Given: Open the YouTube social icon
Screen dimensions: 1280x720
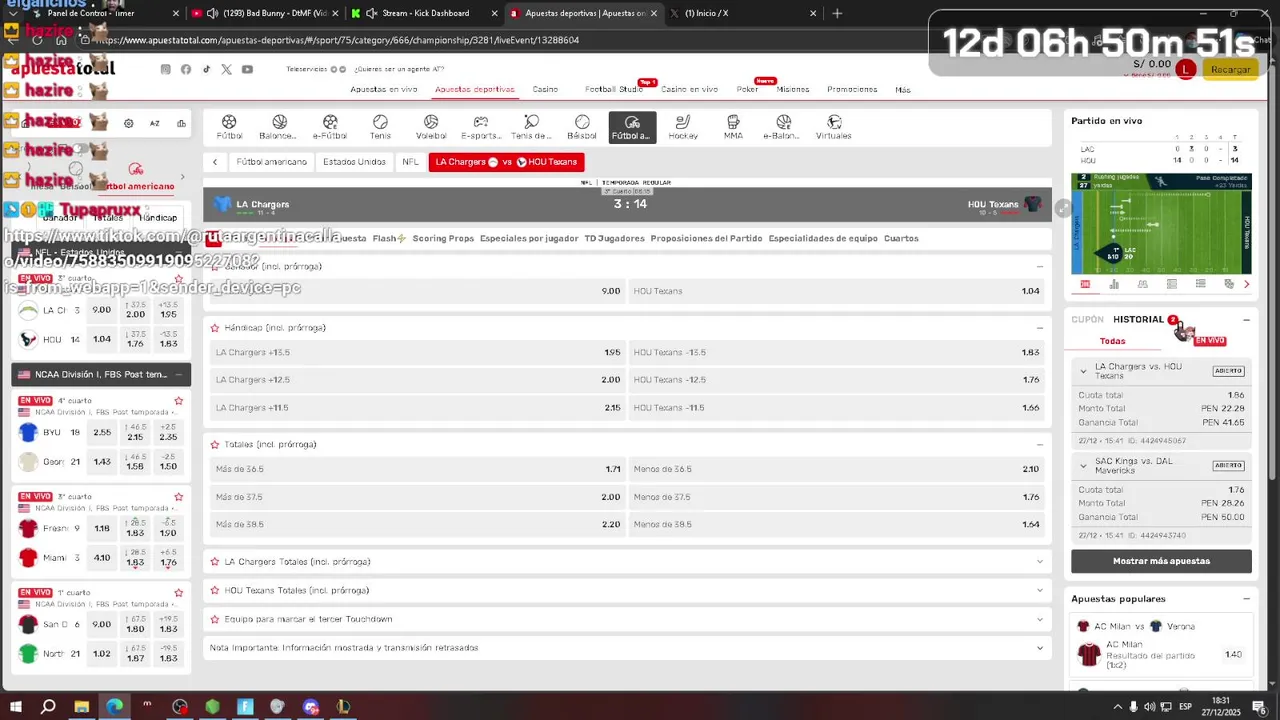Looking at the screenshot, I should (x=247, y=69).
